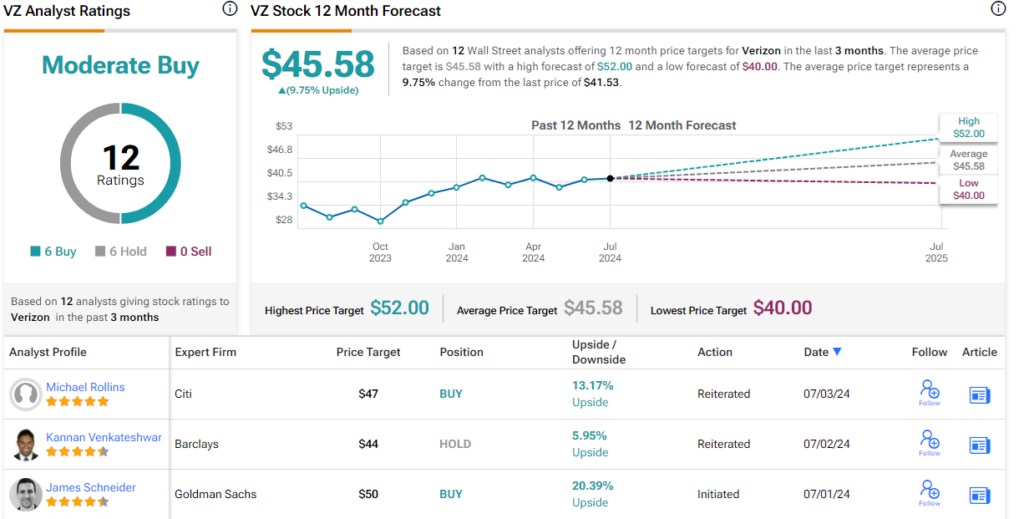Image resolution: width=1024 pixels, height=519 pixels.
Task: Open James Schneider profile link
Action: point(90,487)
